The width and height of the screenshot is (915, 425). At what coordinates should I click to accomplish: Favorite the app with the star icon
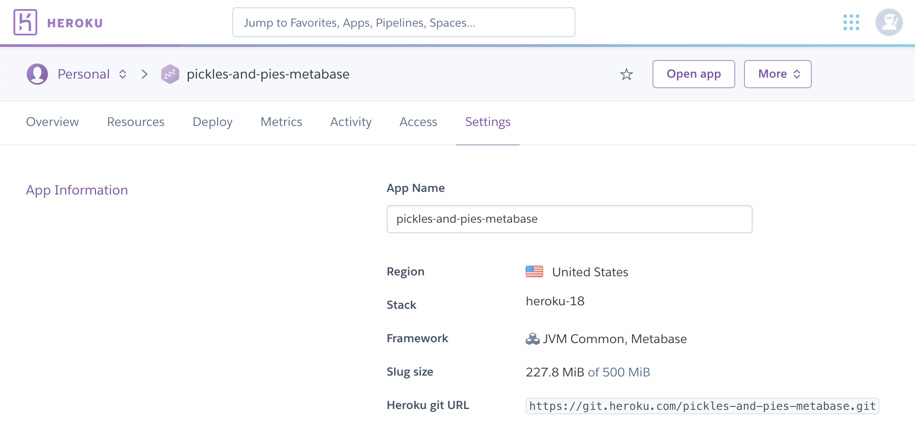(x=626, y=74)
